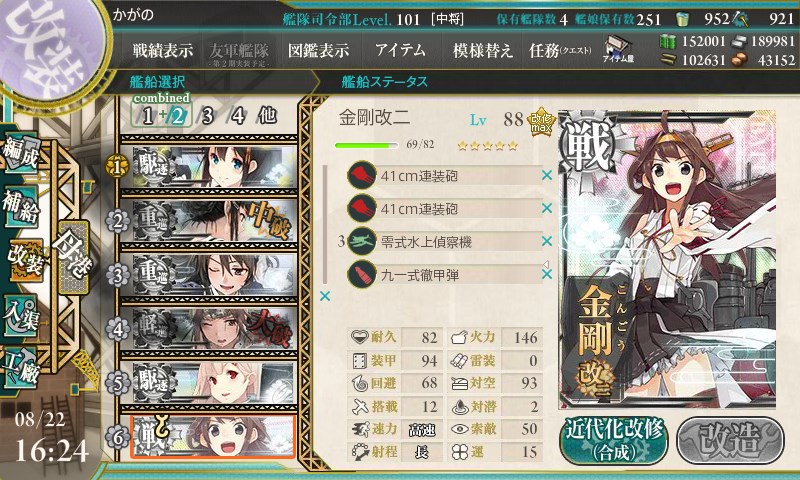Switch to fleet tab 3
Viewport: 800px width, 480px height.
(207, 116)
